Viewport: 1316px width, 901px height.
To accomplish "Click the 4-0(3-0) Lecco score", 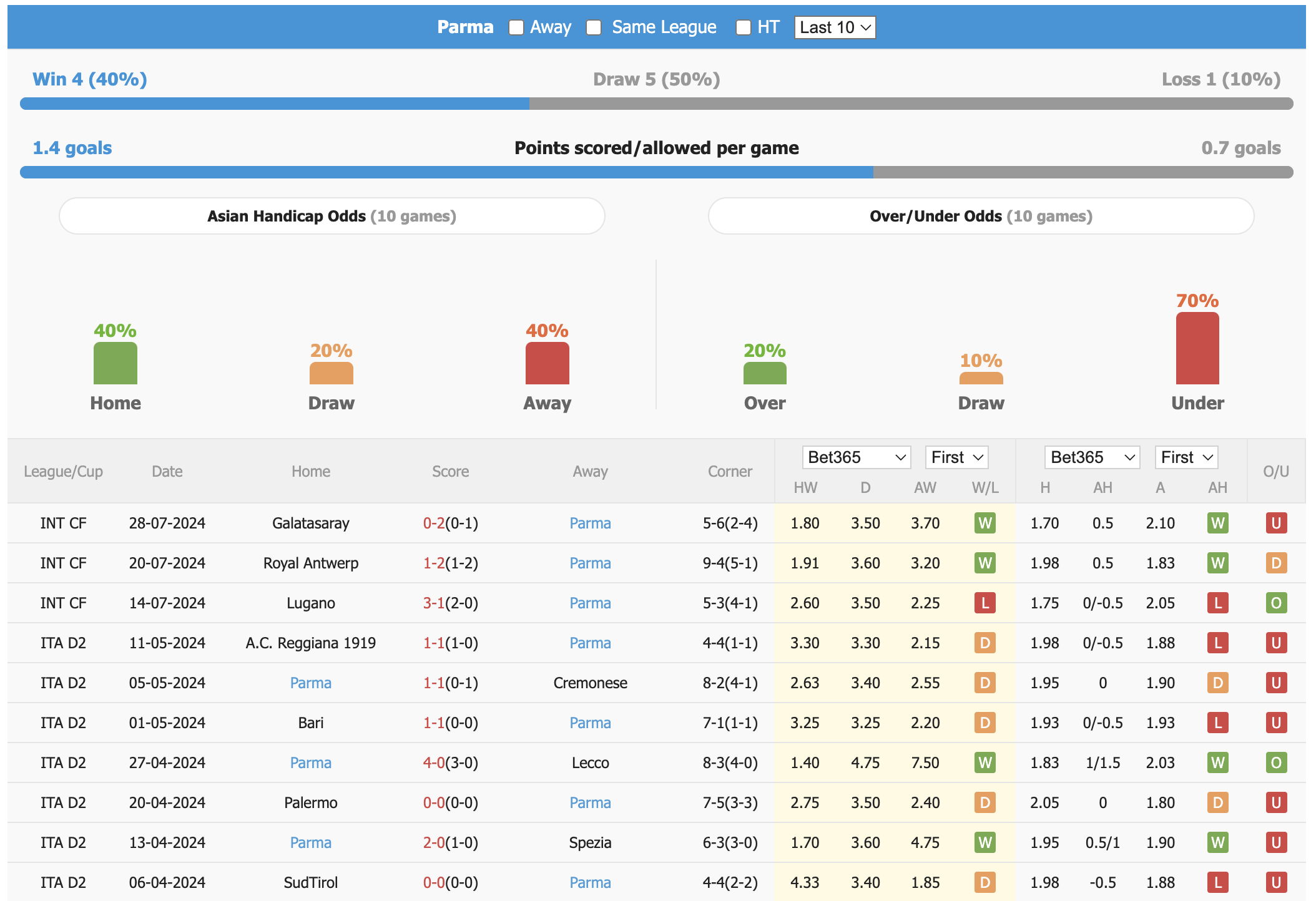I will click(450, 762).
